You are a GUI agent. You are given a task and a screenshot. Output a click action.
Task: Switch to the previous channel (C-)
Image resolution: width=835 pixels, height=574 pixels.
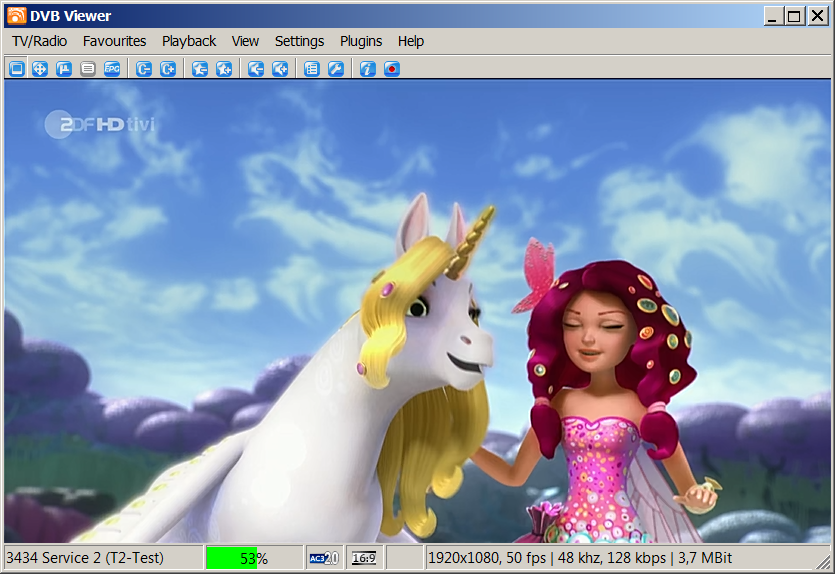144,69
